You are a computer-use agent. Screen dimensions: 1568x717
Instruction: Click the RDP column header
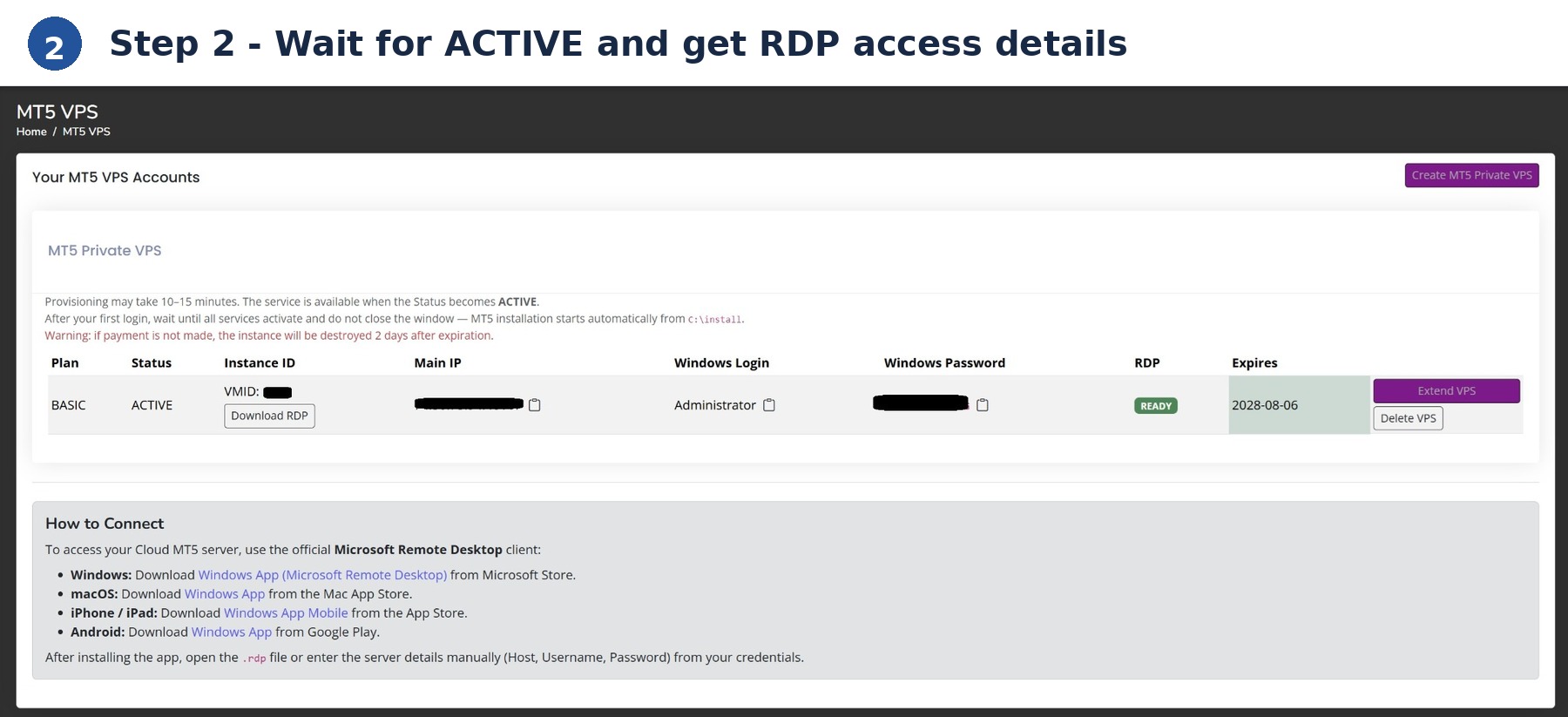point(1146,363)
